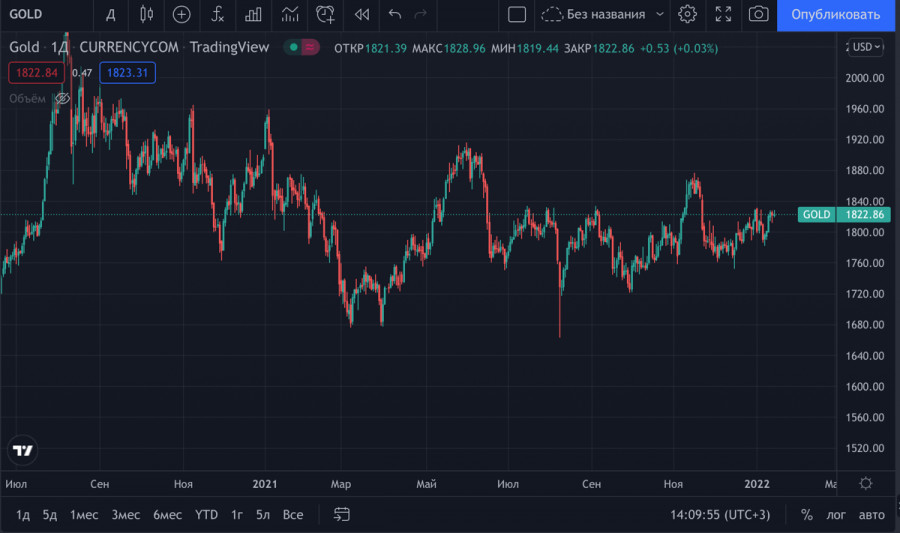Open the GOLD symbol search
This screenshot has width=900, height=533.
[26, 14]
